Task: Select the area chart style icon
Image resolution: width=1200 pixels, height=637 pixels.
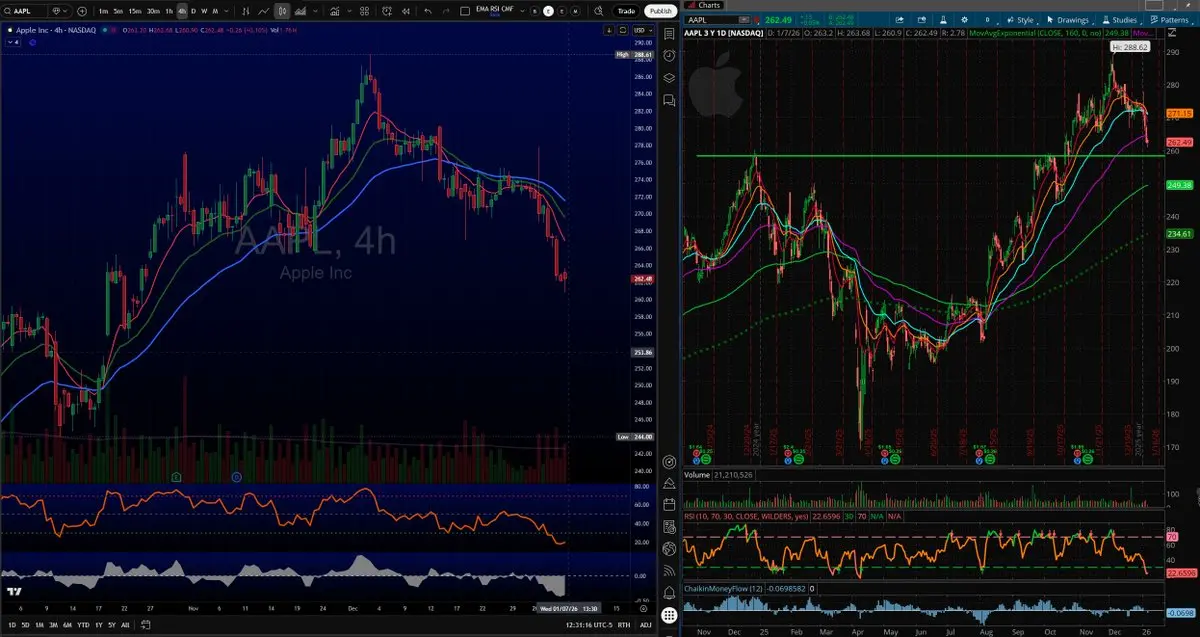Action: click(x=300, y=11)
